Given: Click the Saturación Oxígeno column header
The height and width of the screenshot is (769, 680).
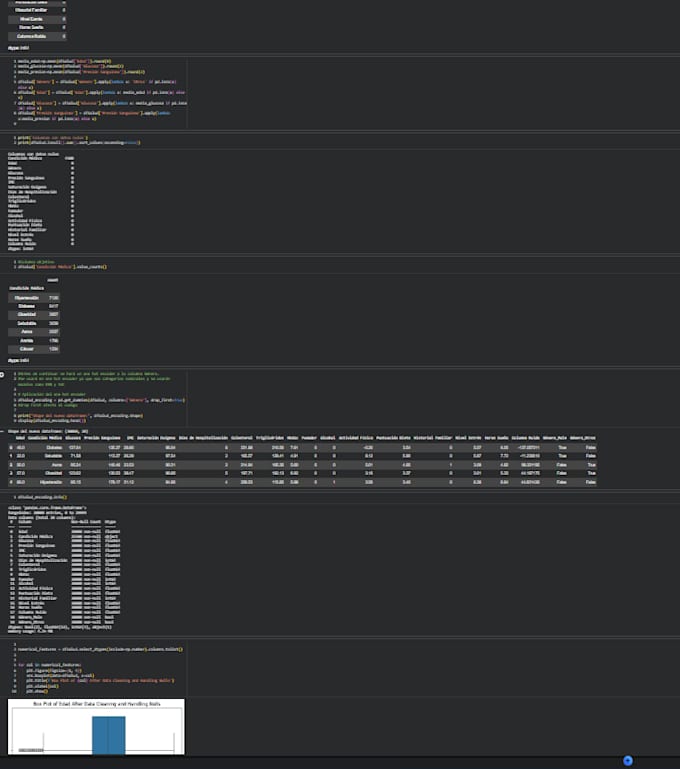Looking at the screenshot, I should (x=156, y=438).
